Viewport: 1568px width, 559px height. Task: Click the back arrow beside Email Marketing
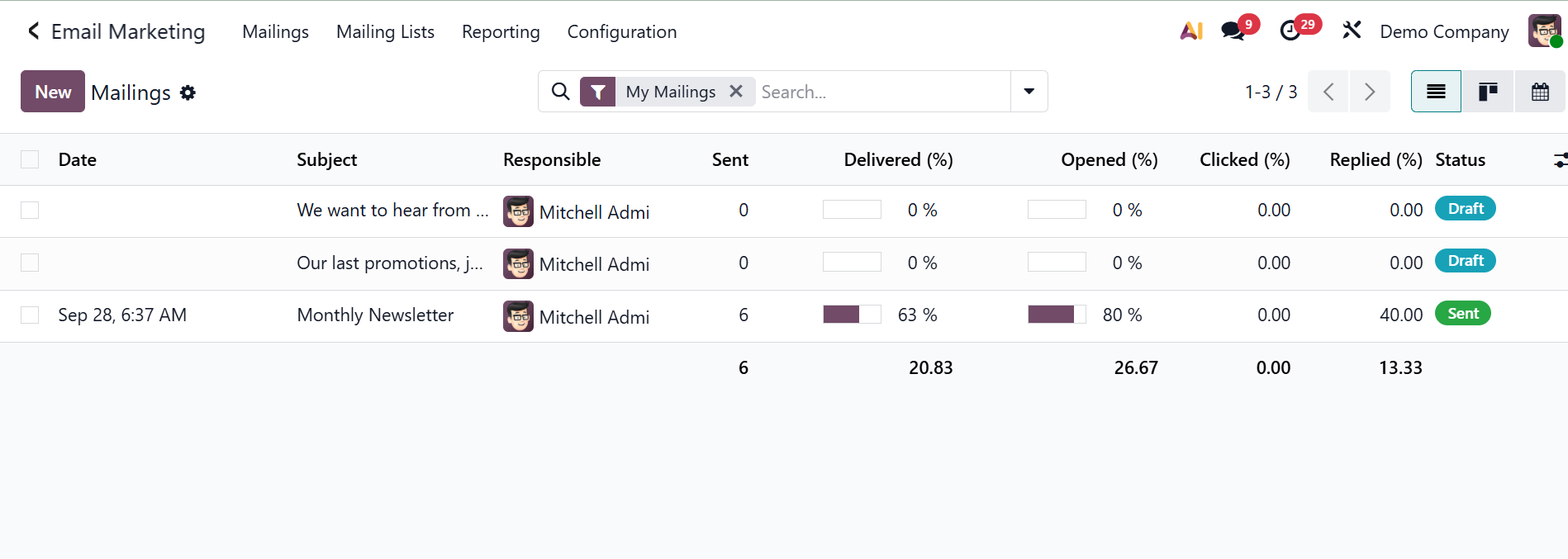(x=33, y=31)
